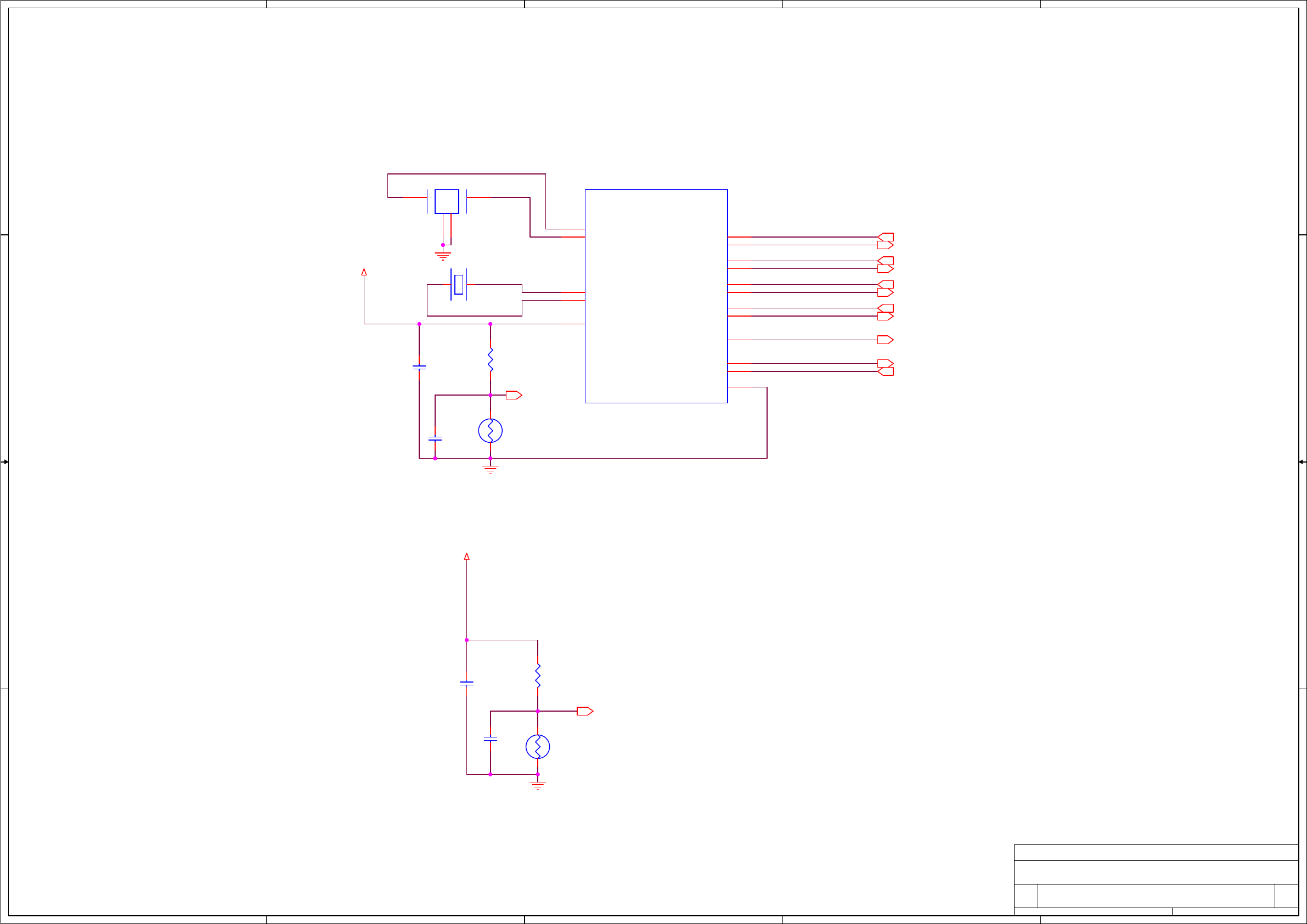Click the resistor in the lower circuit
Screen dimensions: 1307x924
(x=537, y=676)
